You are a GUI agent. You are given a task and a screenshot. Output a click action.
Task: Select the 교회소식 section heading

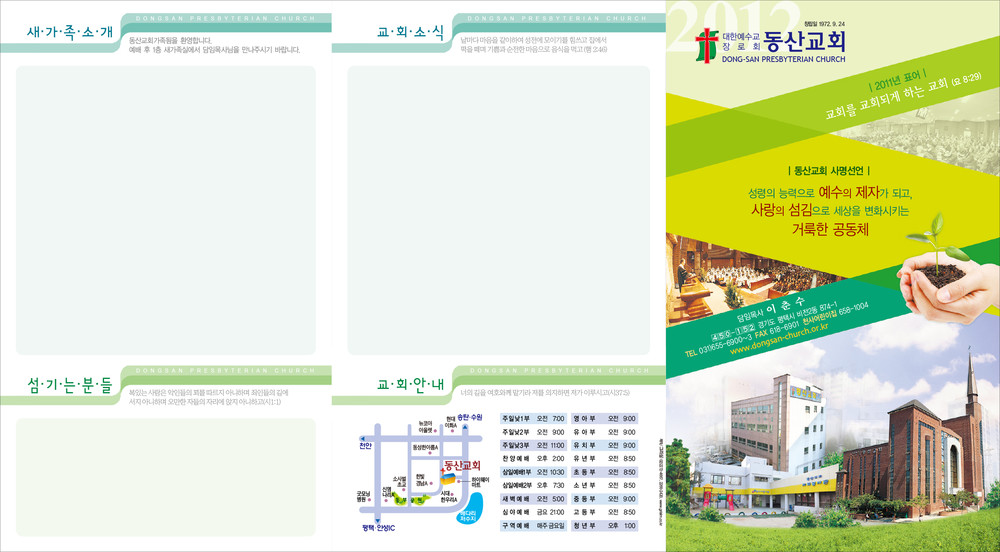coord(410,33)
